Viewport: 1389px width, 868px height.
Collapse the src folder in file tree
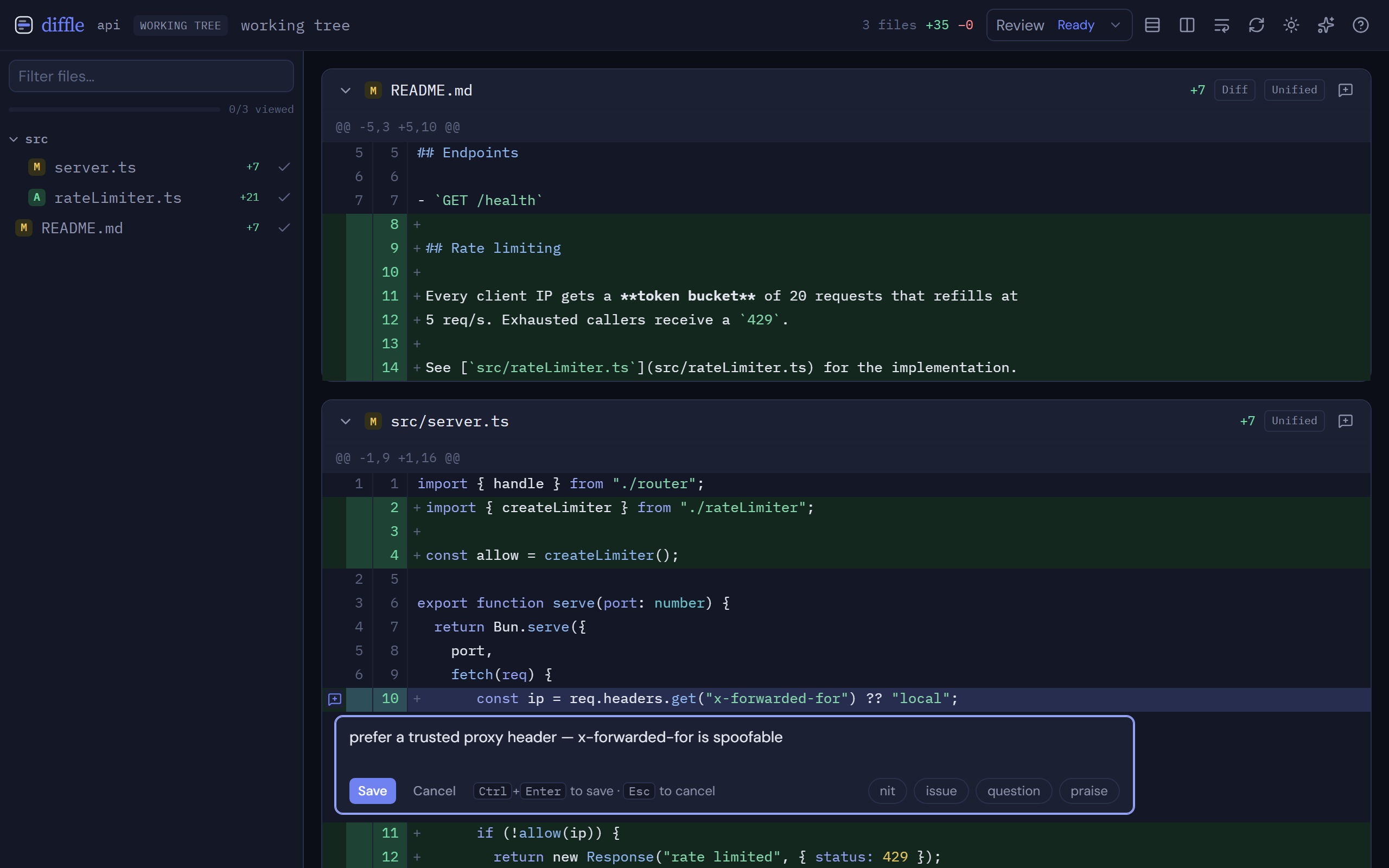tap(14, 139)
